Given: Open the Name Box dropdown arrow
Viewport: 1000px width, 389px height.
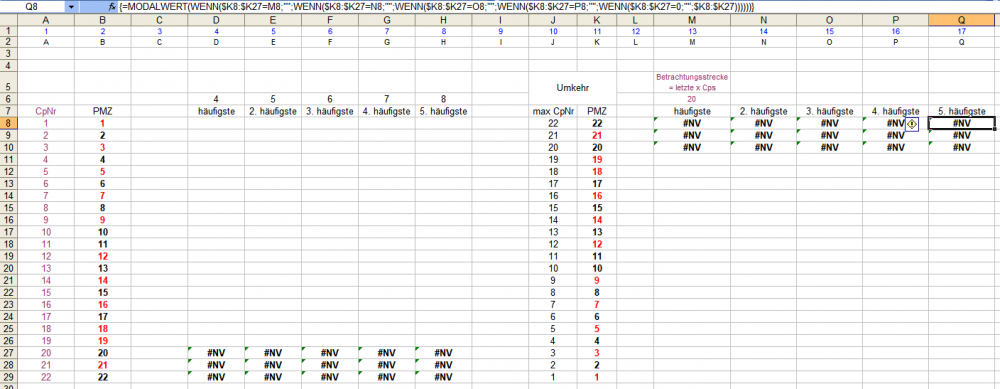Looking at the screenshot, I should tap(71, 6).
